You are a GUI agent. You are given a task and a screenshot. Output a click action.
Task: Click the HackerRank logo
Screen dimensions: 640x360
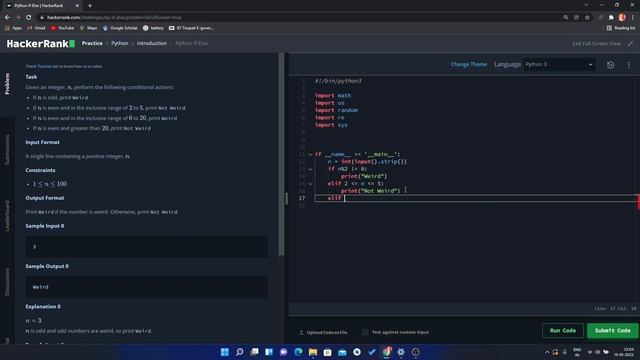40,44
